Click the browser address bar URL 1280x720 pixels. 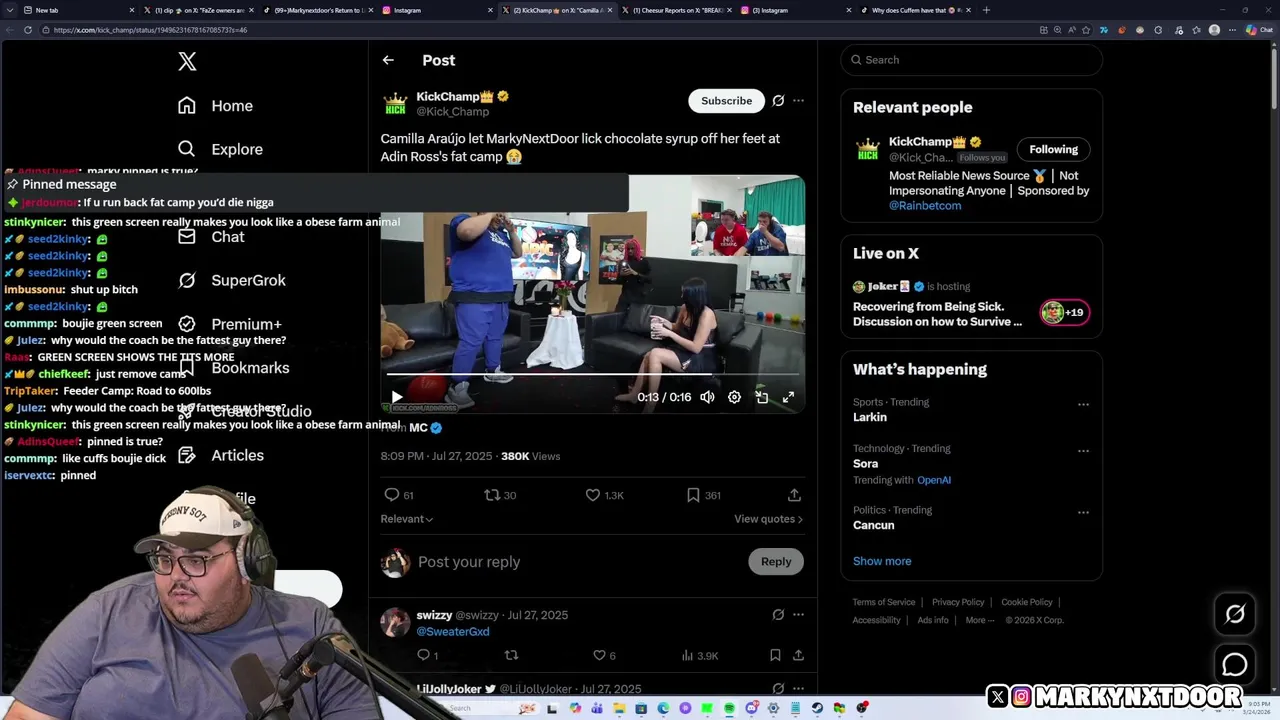(150, 30)
